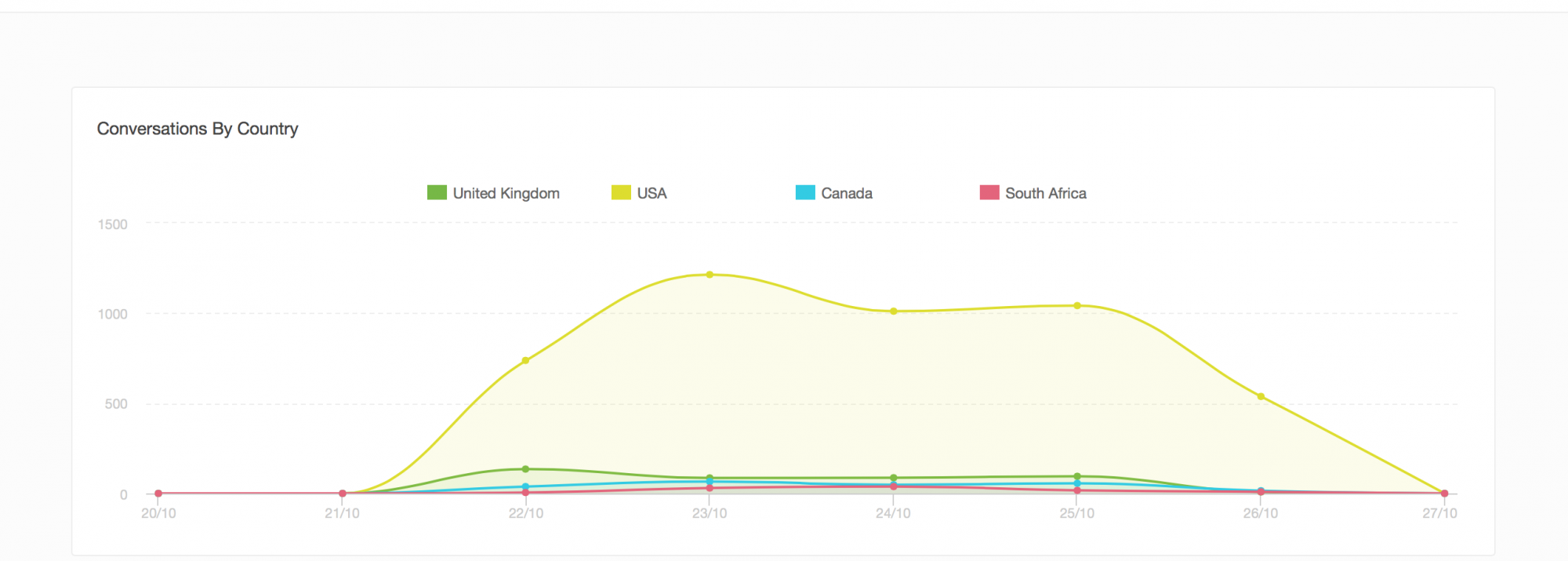Viewport: 1568px width, 561px height.
Task: Disable the South Africa legend label
Action: 1045,193
